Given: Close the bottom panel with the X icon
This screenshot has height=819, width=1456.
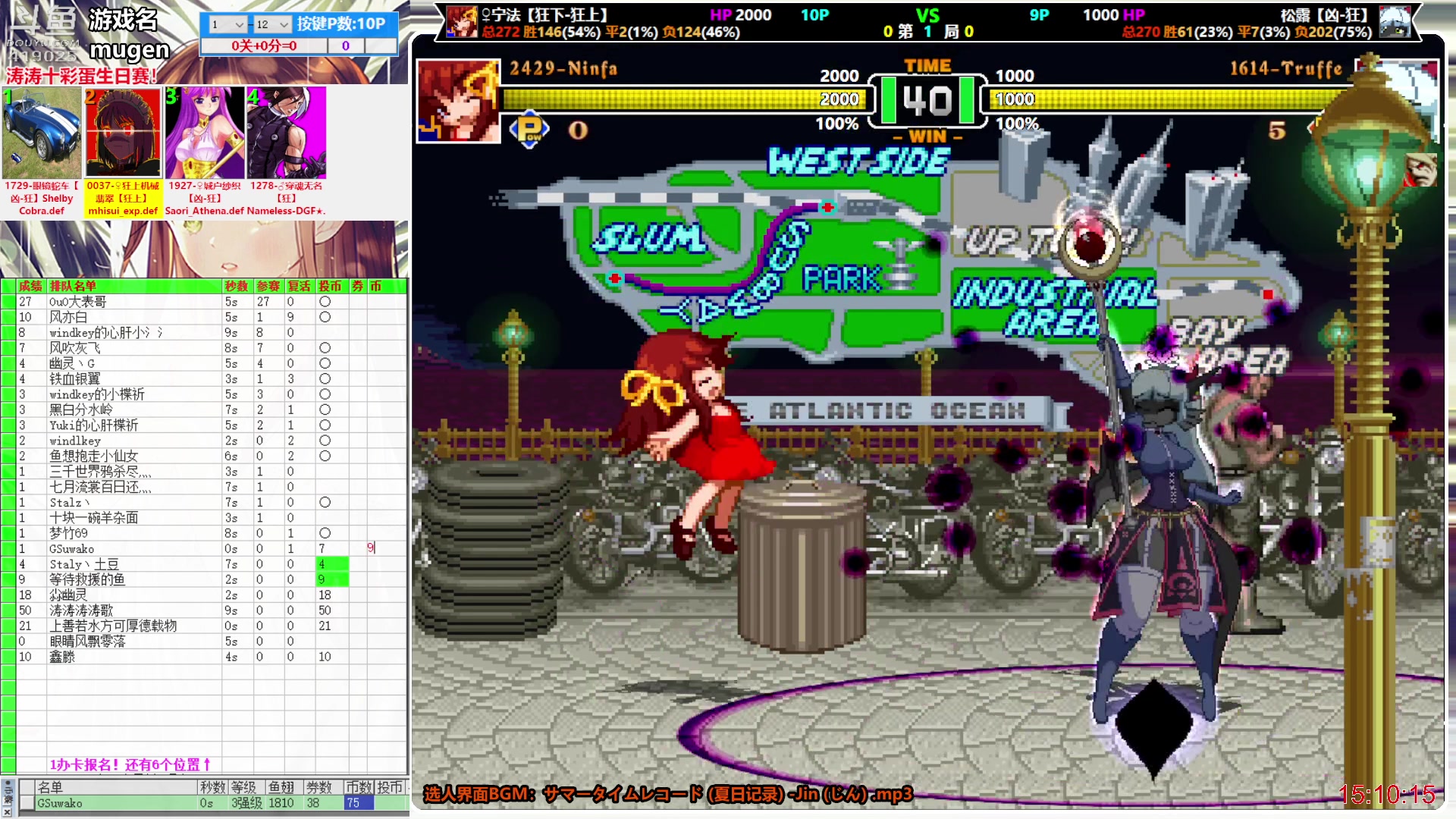Looking at the screenshot, I should pyautogui.click(x=8, y=811).
